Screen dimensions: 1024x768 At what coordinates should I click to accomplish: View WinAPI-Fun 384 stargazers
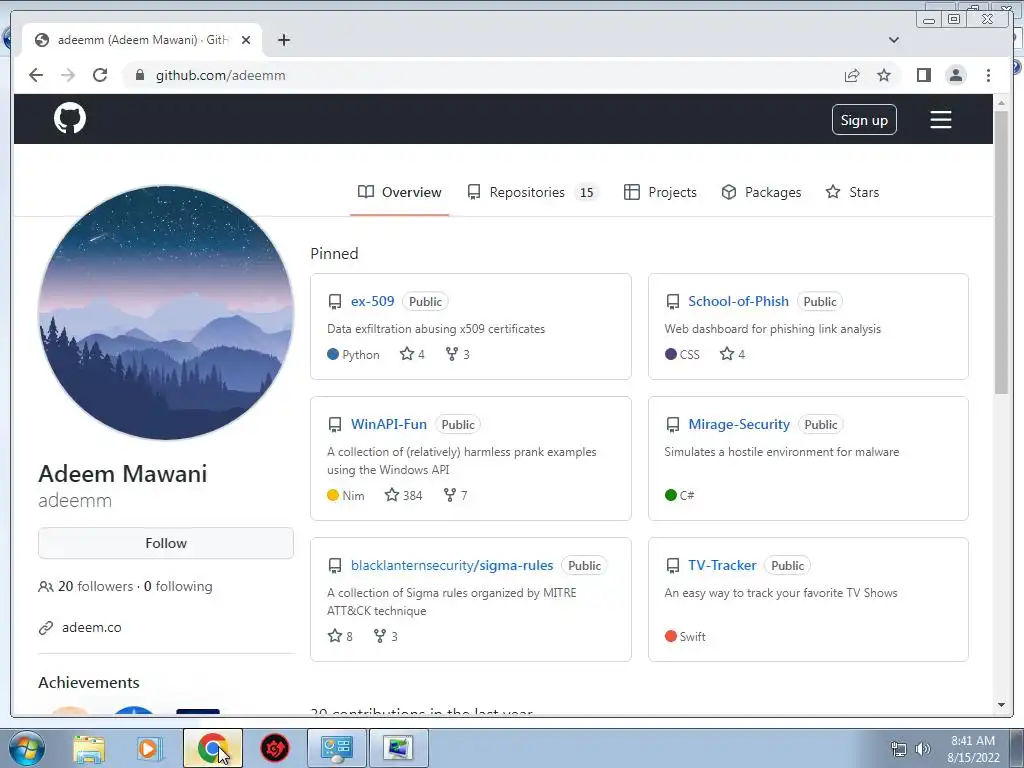(403, 495)
